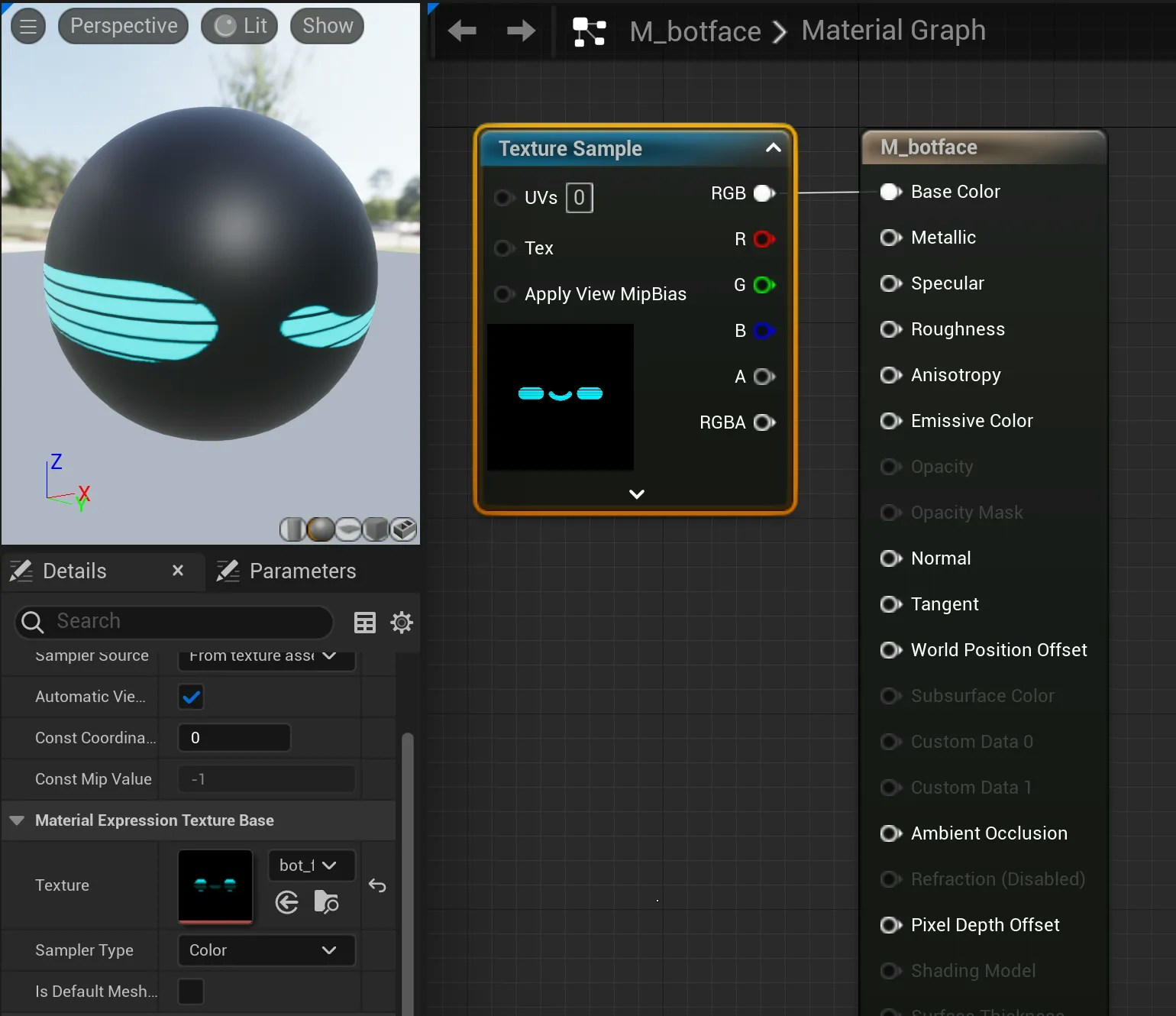Screen dimensions: 1176x1016
Task: Open the bot texture asset dropdown
Action: 311,866
